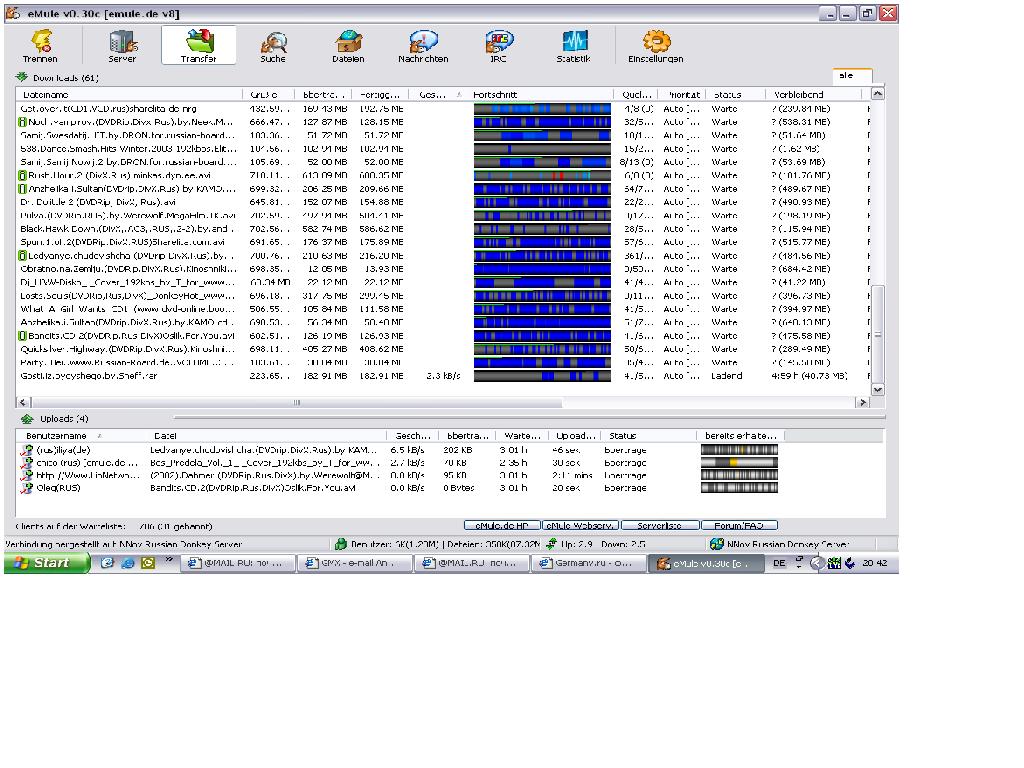Select the What_A_Girl_Wants download row
1024x768 pixels.
click(x=443, y=309)
